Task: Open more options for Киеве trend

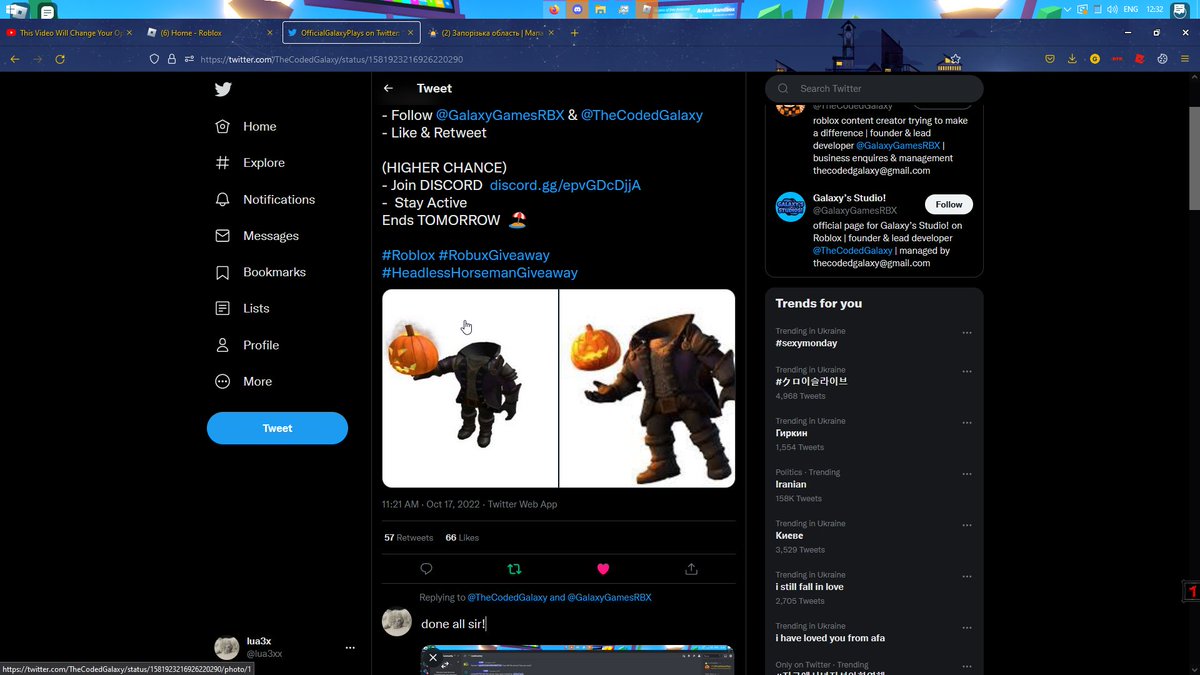Action: [966, 525]
